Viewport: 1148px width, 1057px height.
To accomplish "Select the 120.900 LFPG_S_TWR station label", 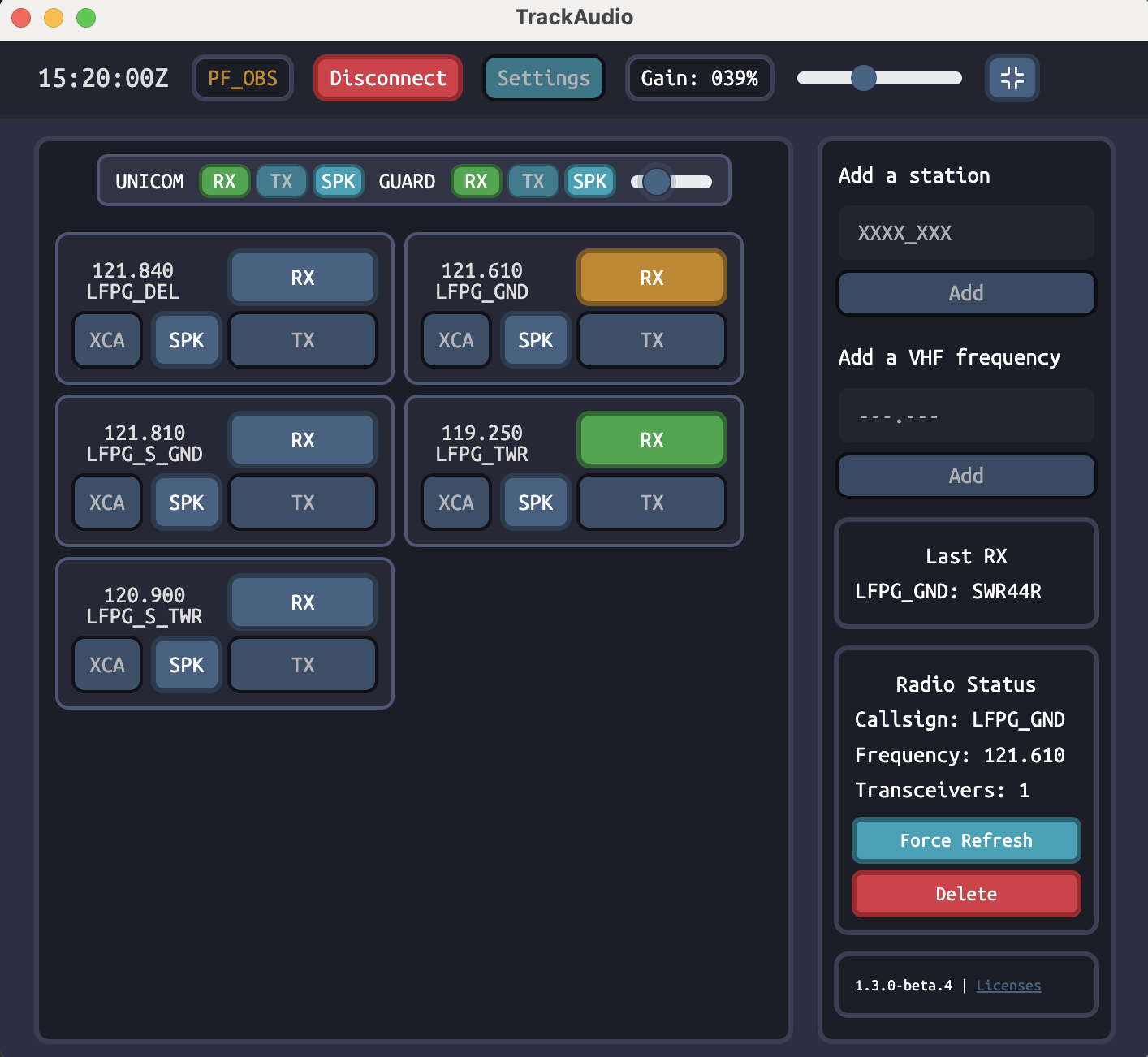I will click(x=145, y=606).
